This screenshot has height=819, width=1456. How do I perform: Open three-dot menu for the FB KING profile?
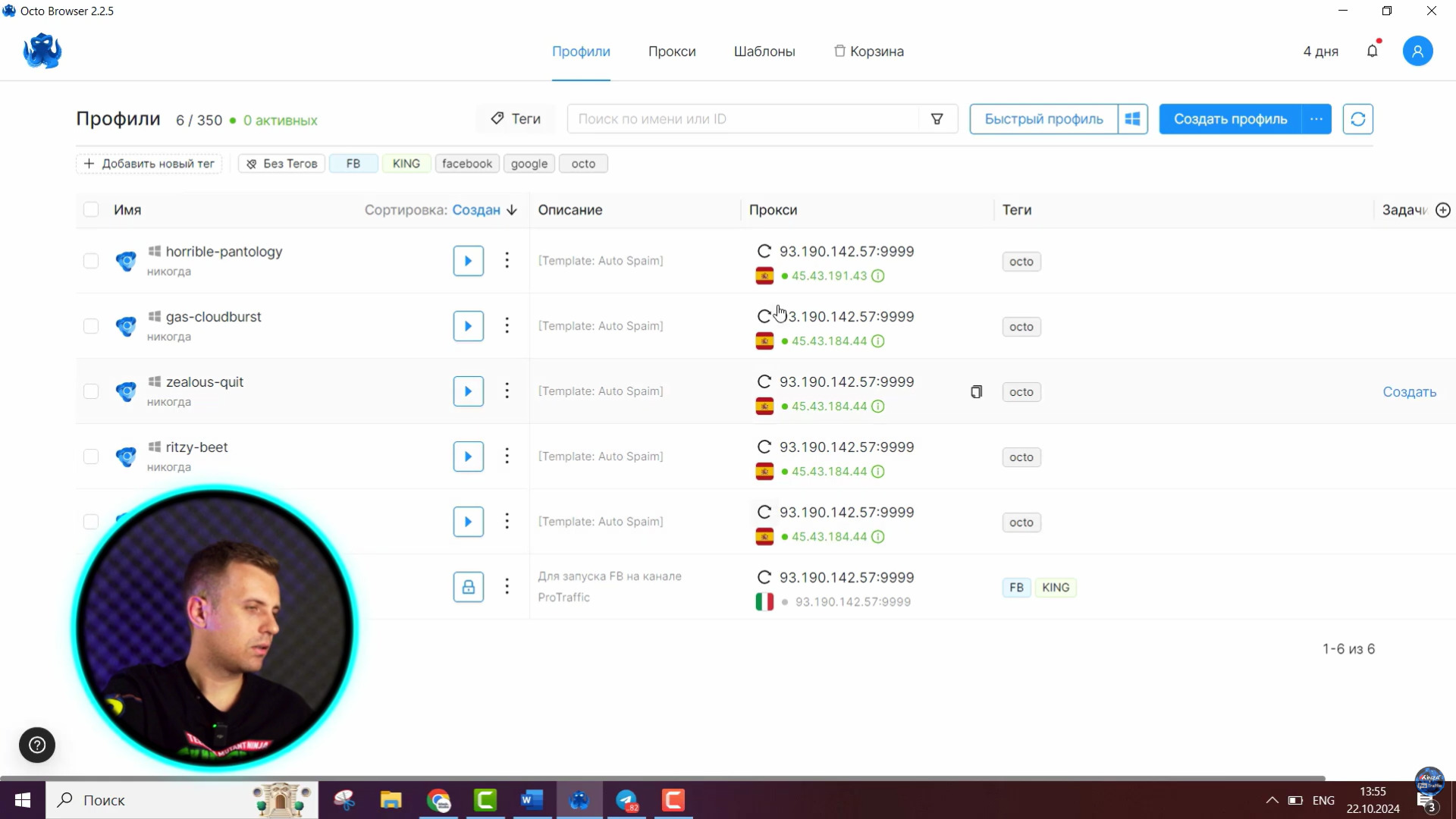click(507, 587)
